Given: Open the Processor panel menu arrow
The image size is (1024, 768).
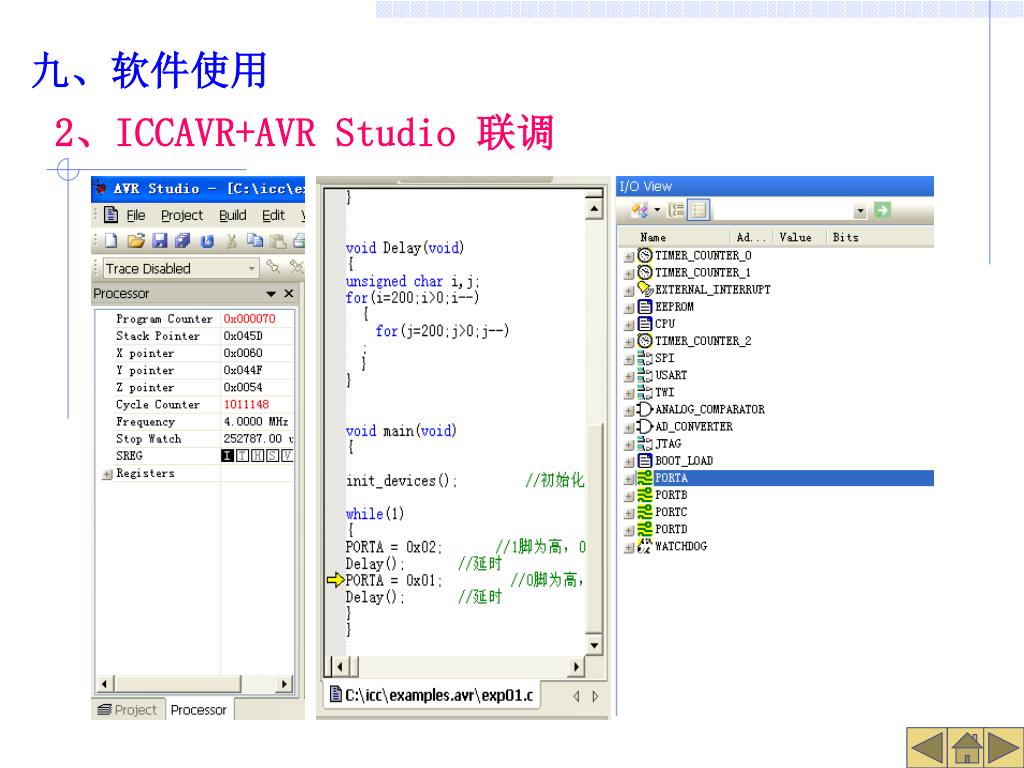Looking at the screenshot, I should click(x=271, y=295).
